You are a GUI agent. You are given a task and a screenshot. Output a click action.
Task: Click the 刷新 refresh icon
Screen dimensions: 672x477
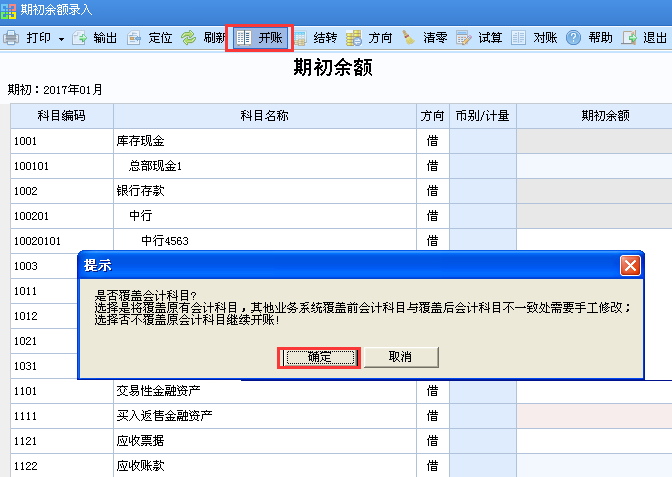[188, 38]
